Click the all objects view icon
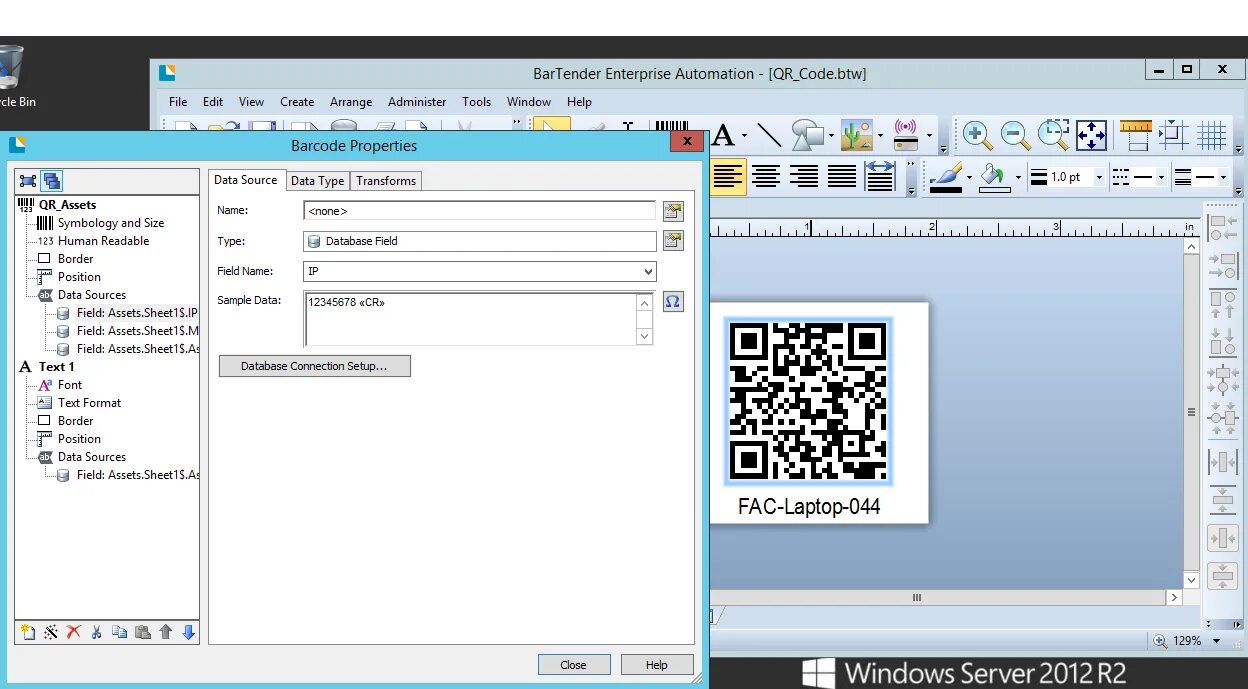Image resolution: width=1248 pixels, height=689 pixels. [52, 181]
